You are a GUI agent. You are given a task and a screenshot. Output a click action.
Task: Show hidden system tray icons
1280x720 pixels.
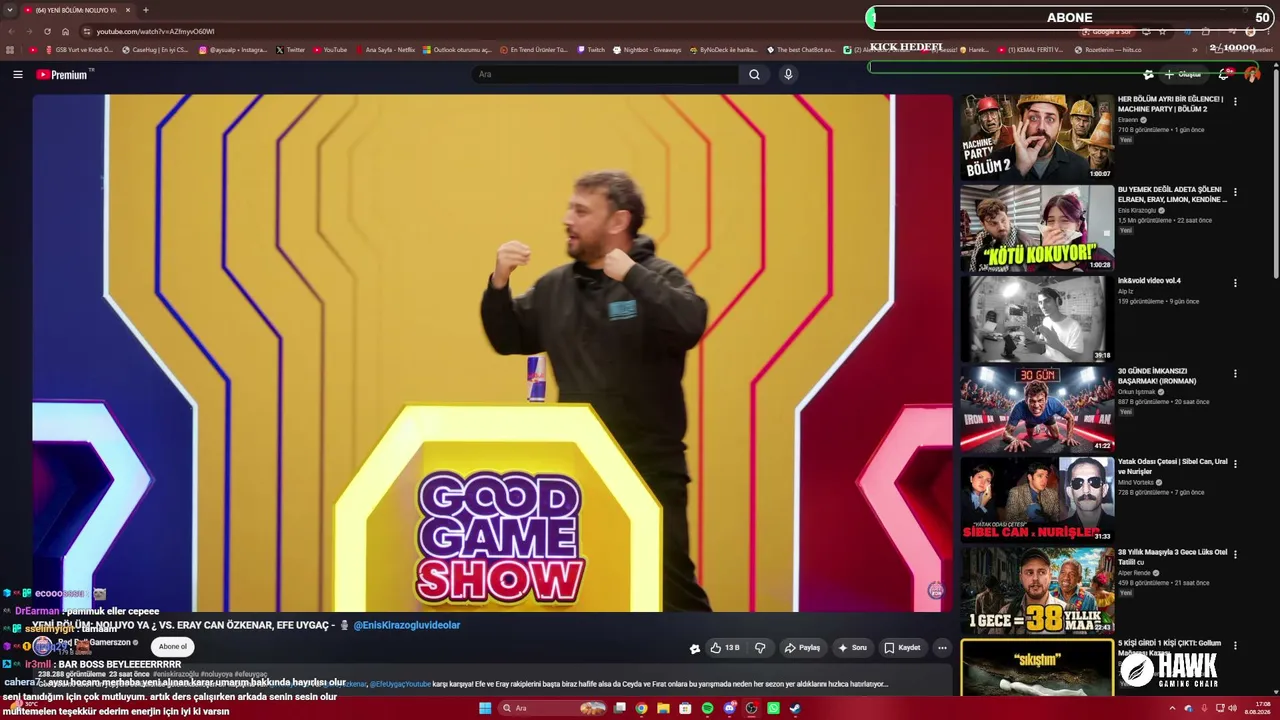[1173, 708]
